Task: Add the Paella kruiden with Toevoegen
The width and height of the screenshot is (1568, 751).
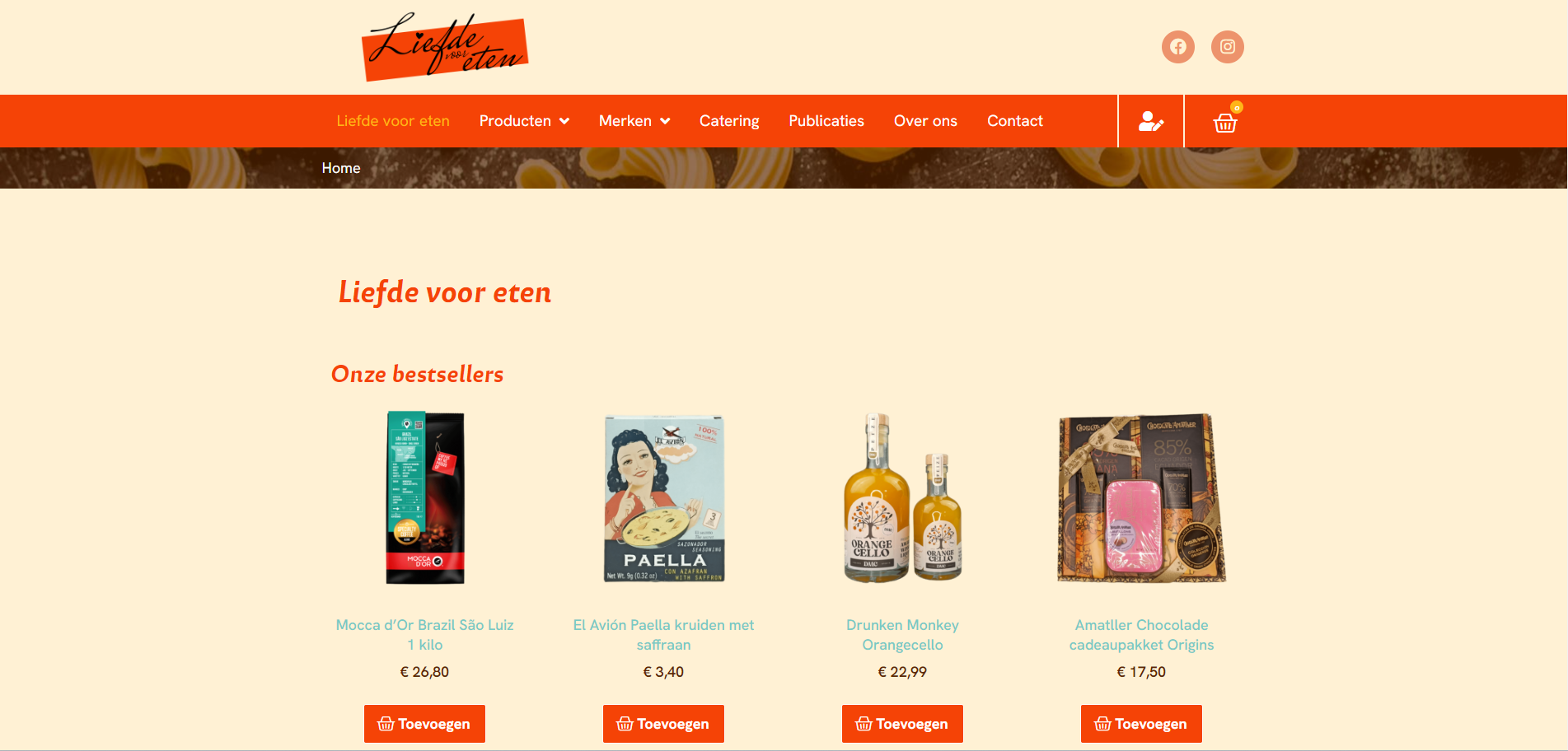Action: coord(663,724)
